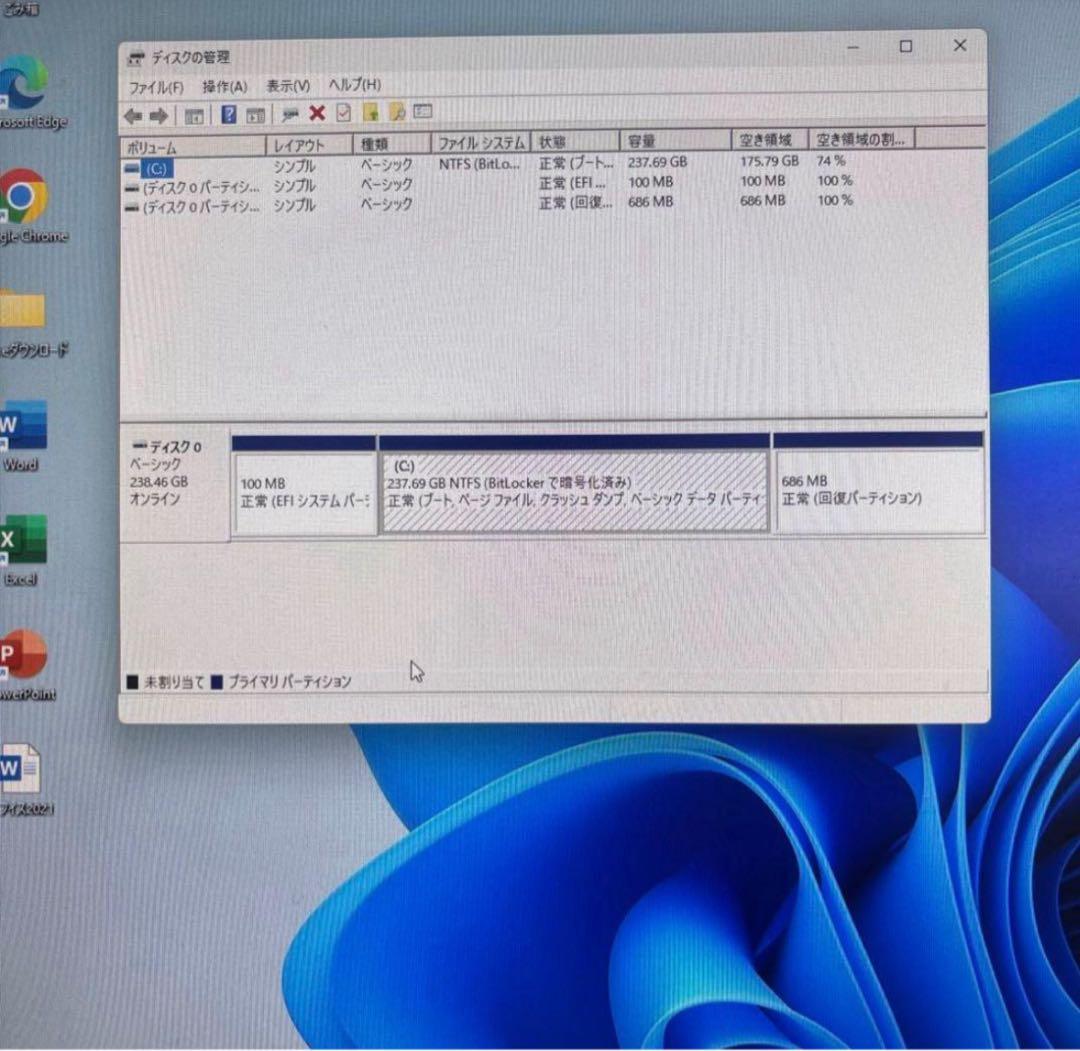The width and height of the screenshot is (1080, 1051).
Task: Launch Google Chrome from the desktop
Action: coord(22,195)
